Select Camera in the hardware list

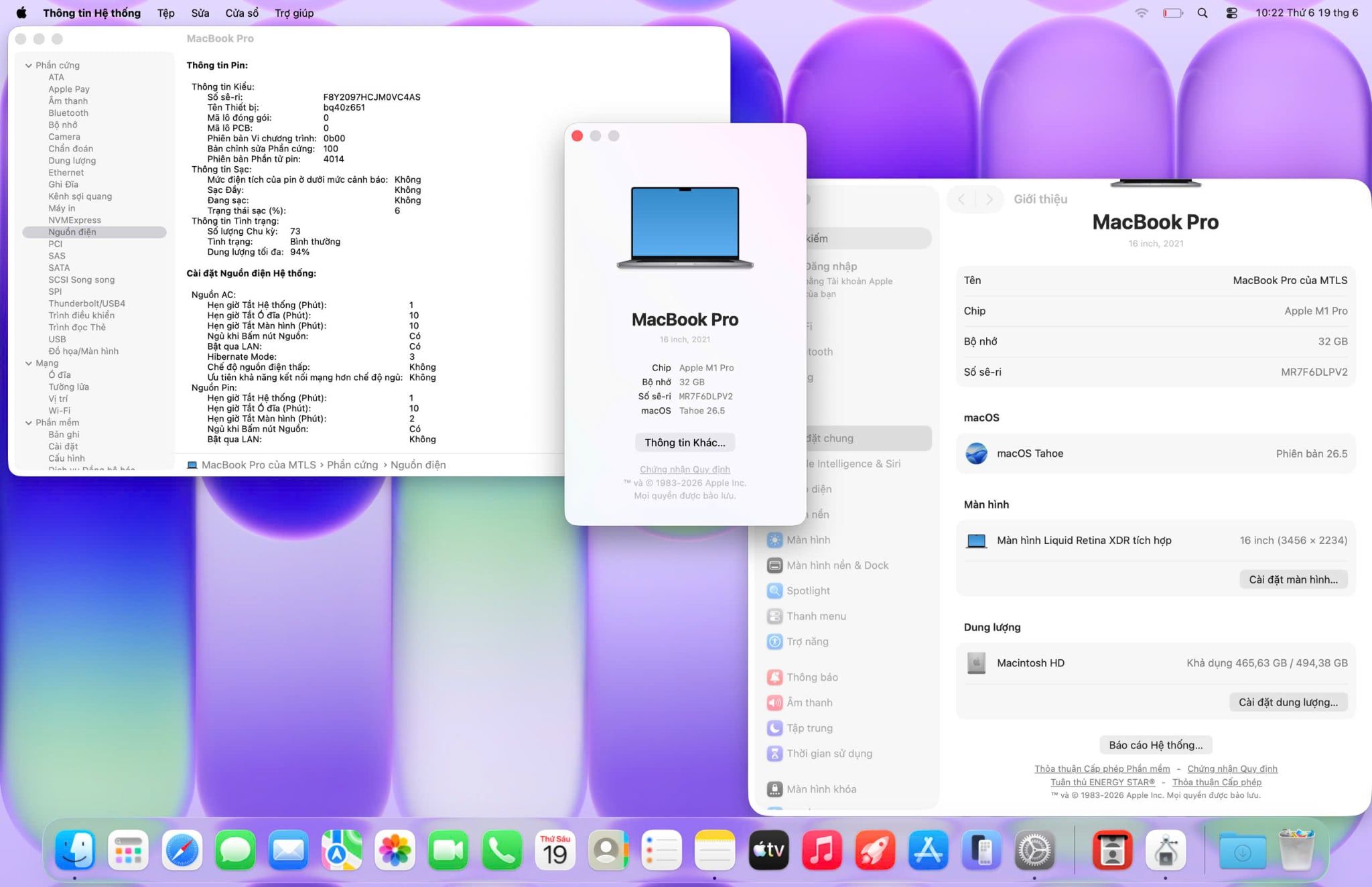[64, 137]
